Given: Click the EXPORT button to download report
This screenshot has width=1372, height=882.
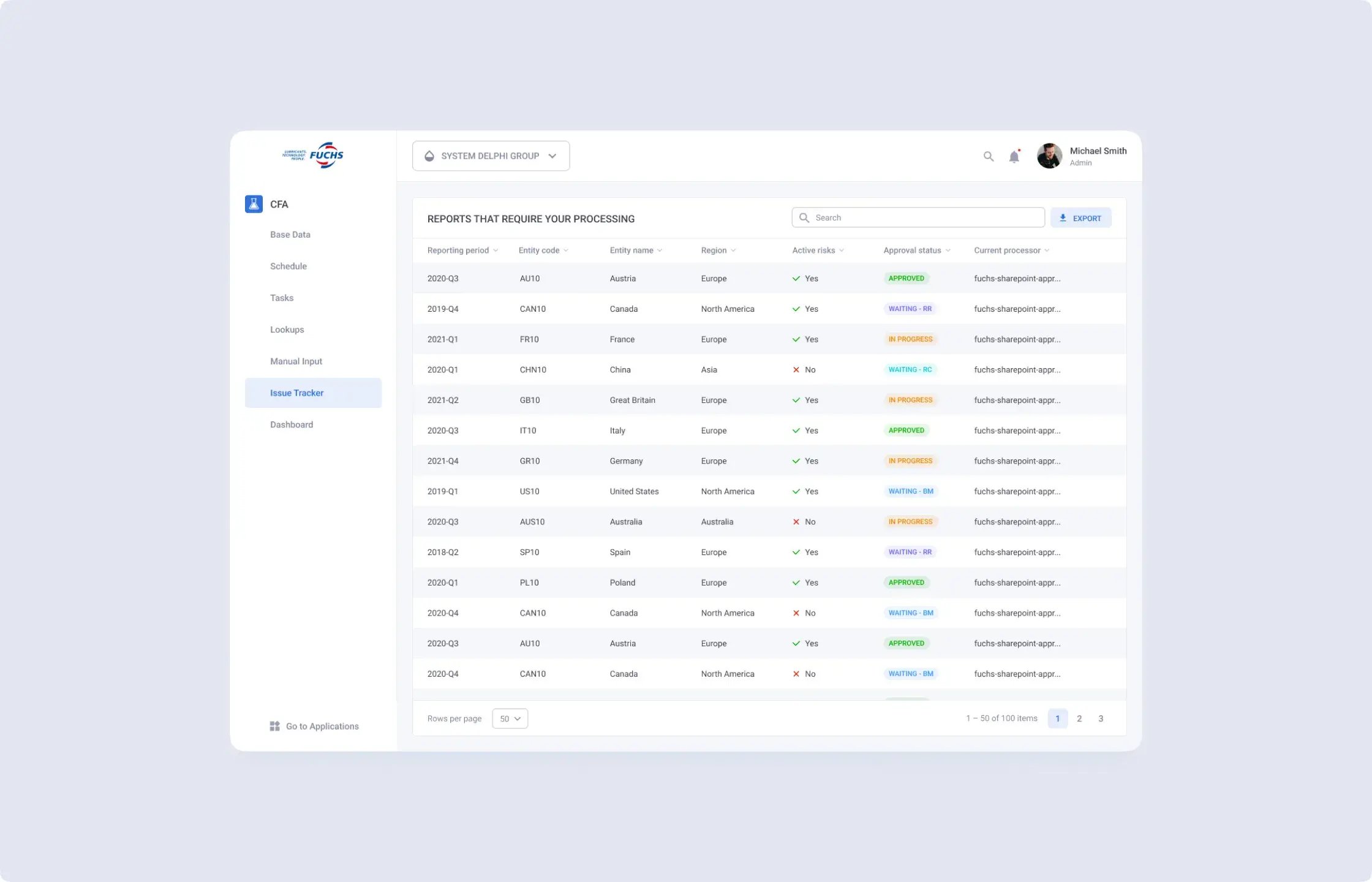Looking at the screenshot, I should [1081, 218].
